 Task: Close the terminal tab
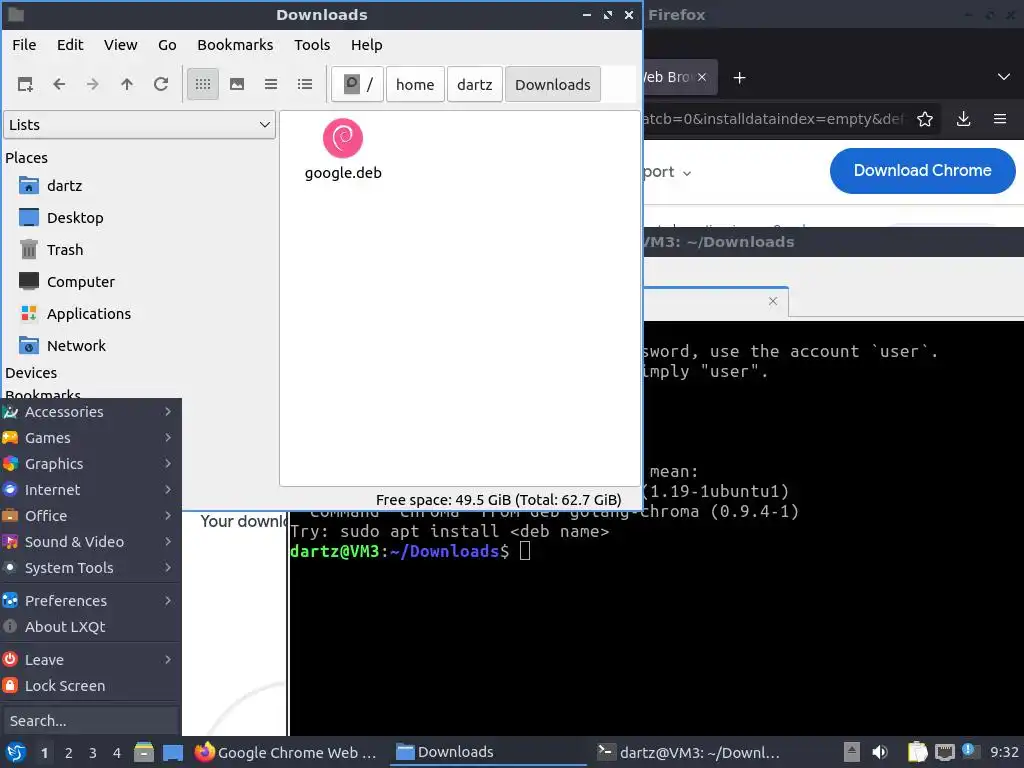(x=773, y=301)
